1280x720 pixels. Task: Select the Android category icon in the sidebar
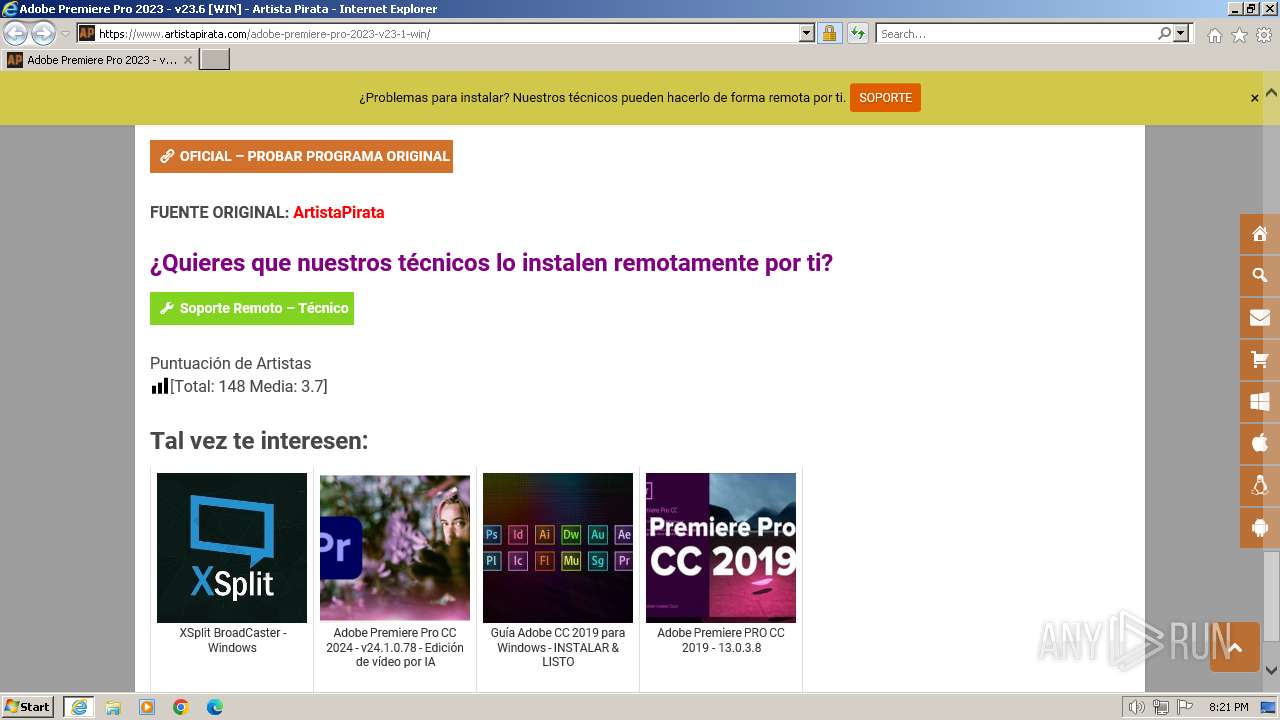(x=1259, y=527)
